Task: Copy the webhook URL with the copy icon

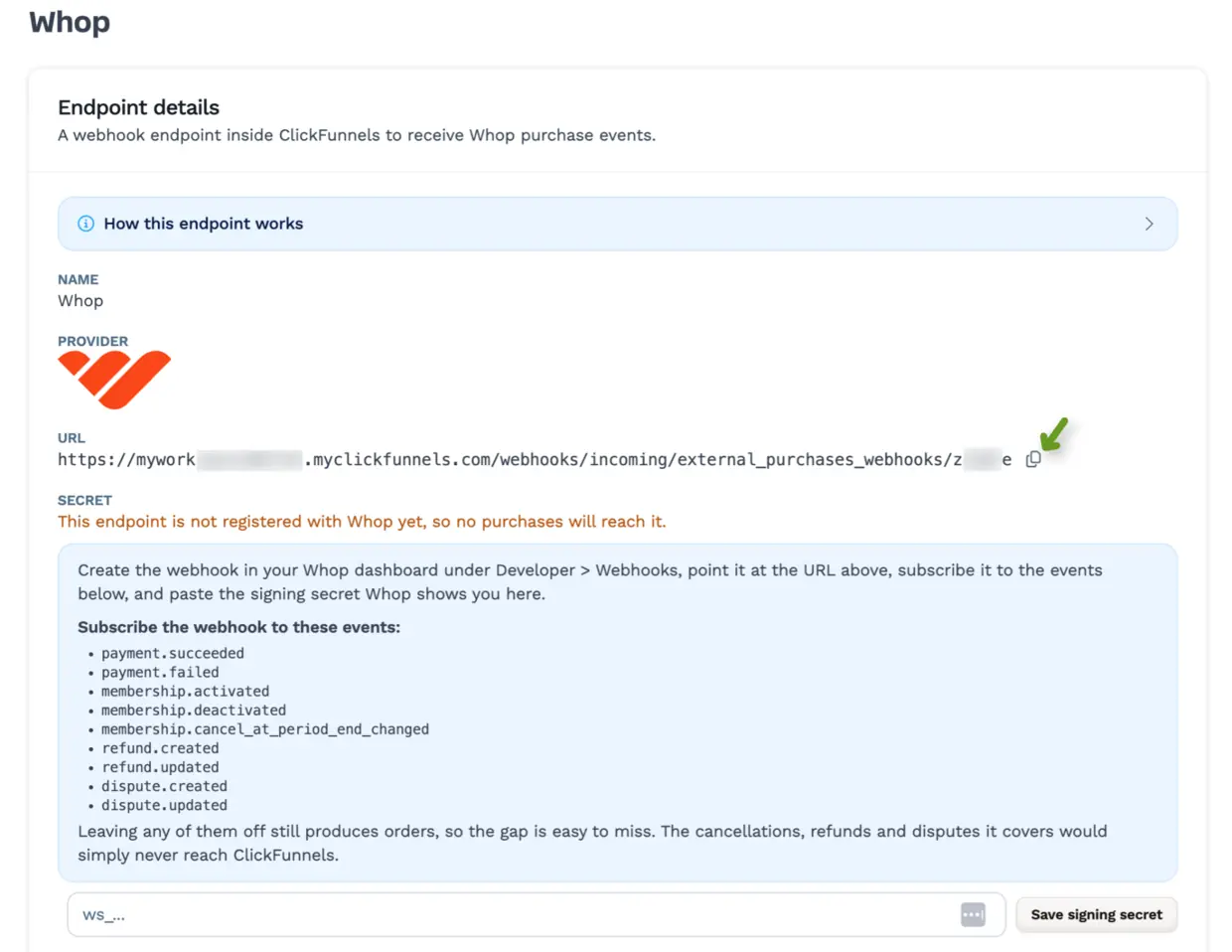Action: pyautogui.click(x=1033, y=459)
